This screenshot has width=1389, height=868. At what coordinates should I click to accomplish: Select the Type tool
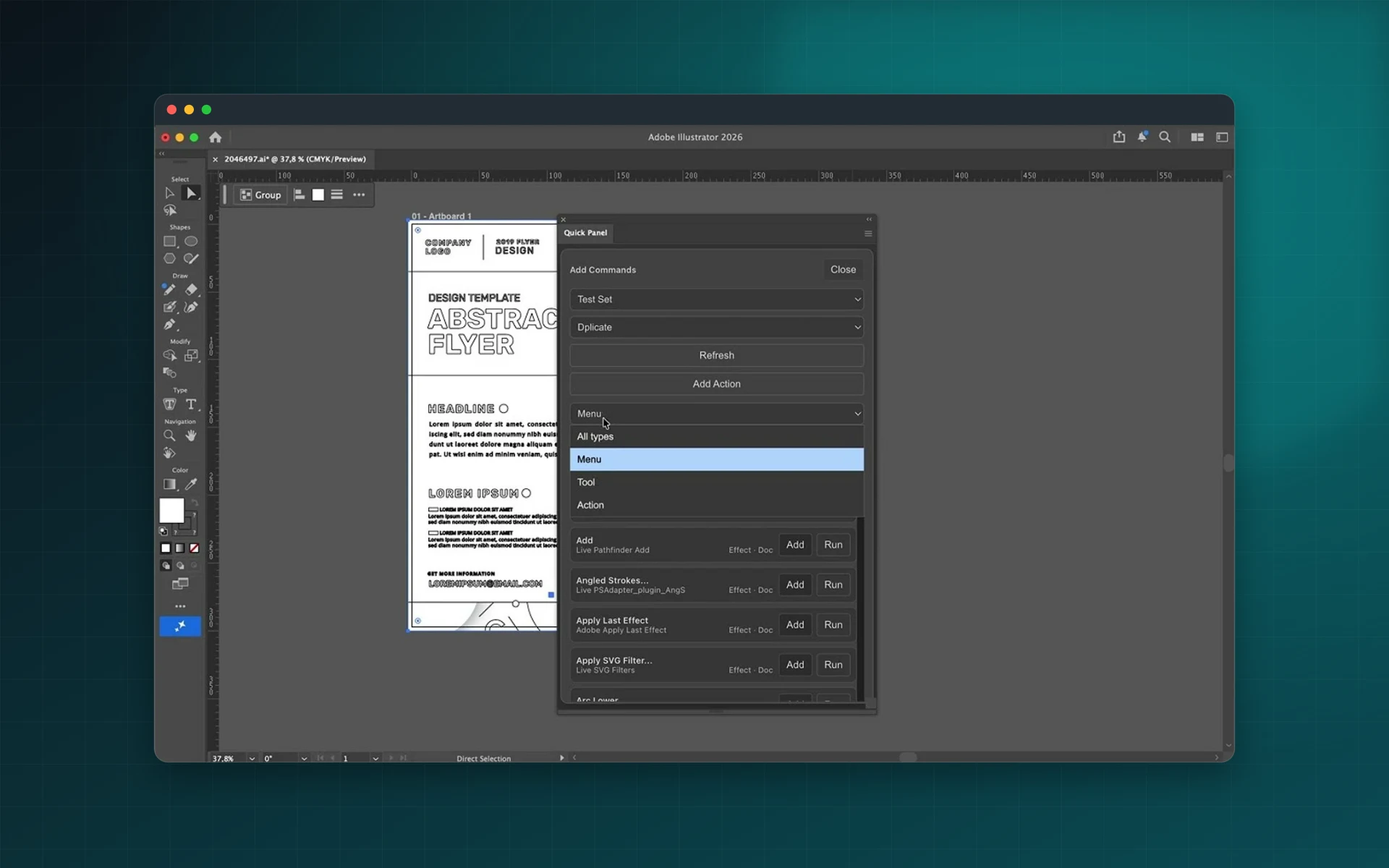191,404
